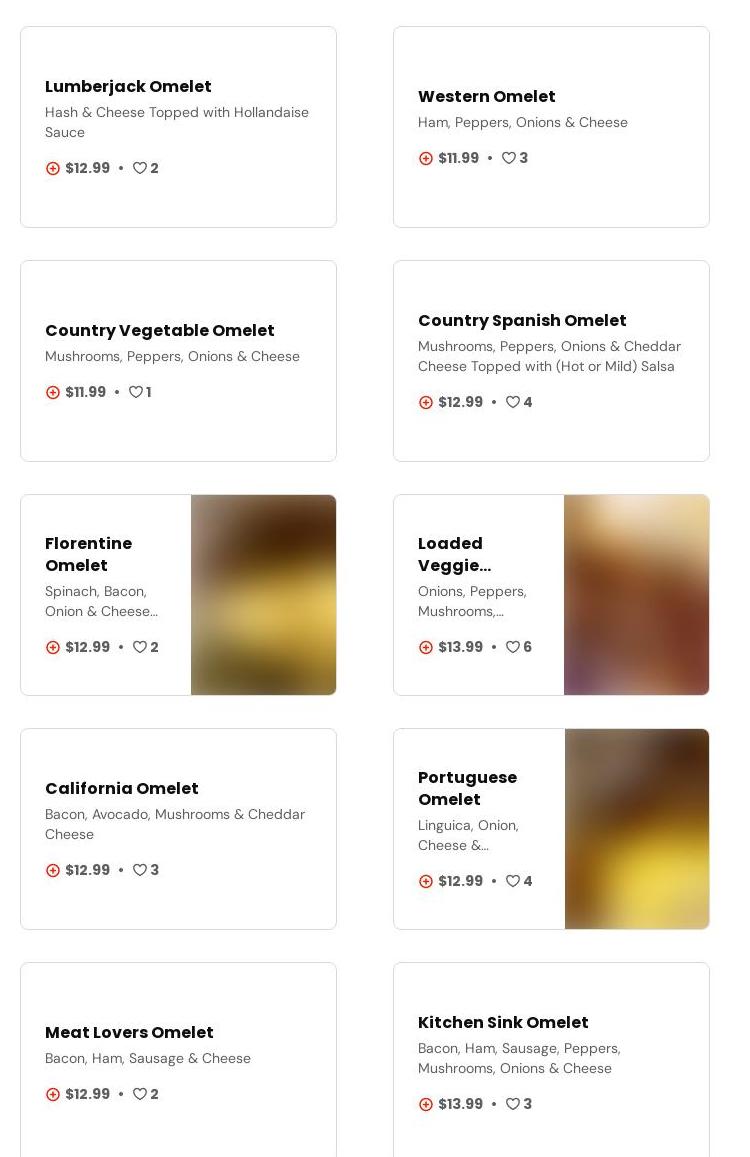This screenshot has height=1157, width=750.
Task: Add California Omelet via plus icon
Action: [53, 871]
